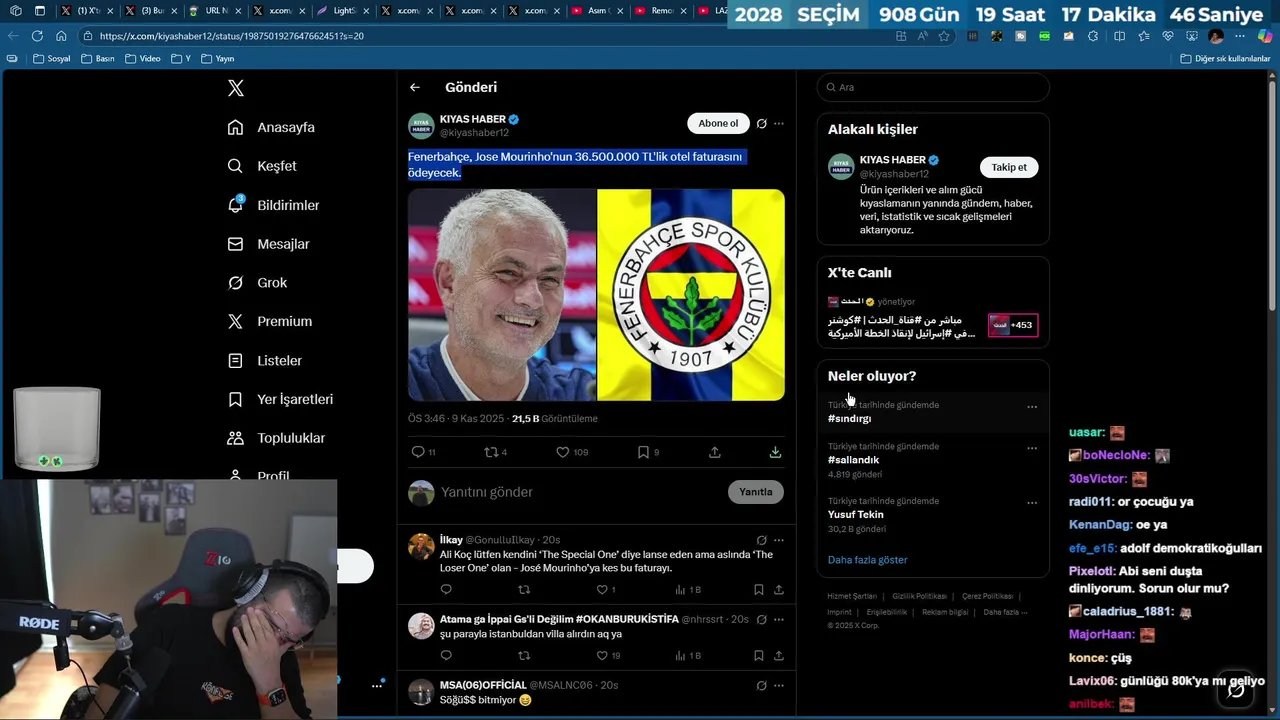This screenshot has width=1280, height=720.
Task: Click Grok icon on MSA(06)OFFİCİAL reply
Action: point(761,685)
